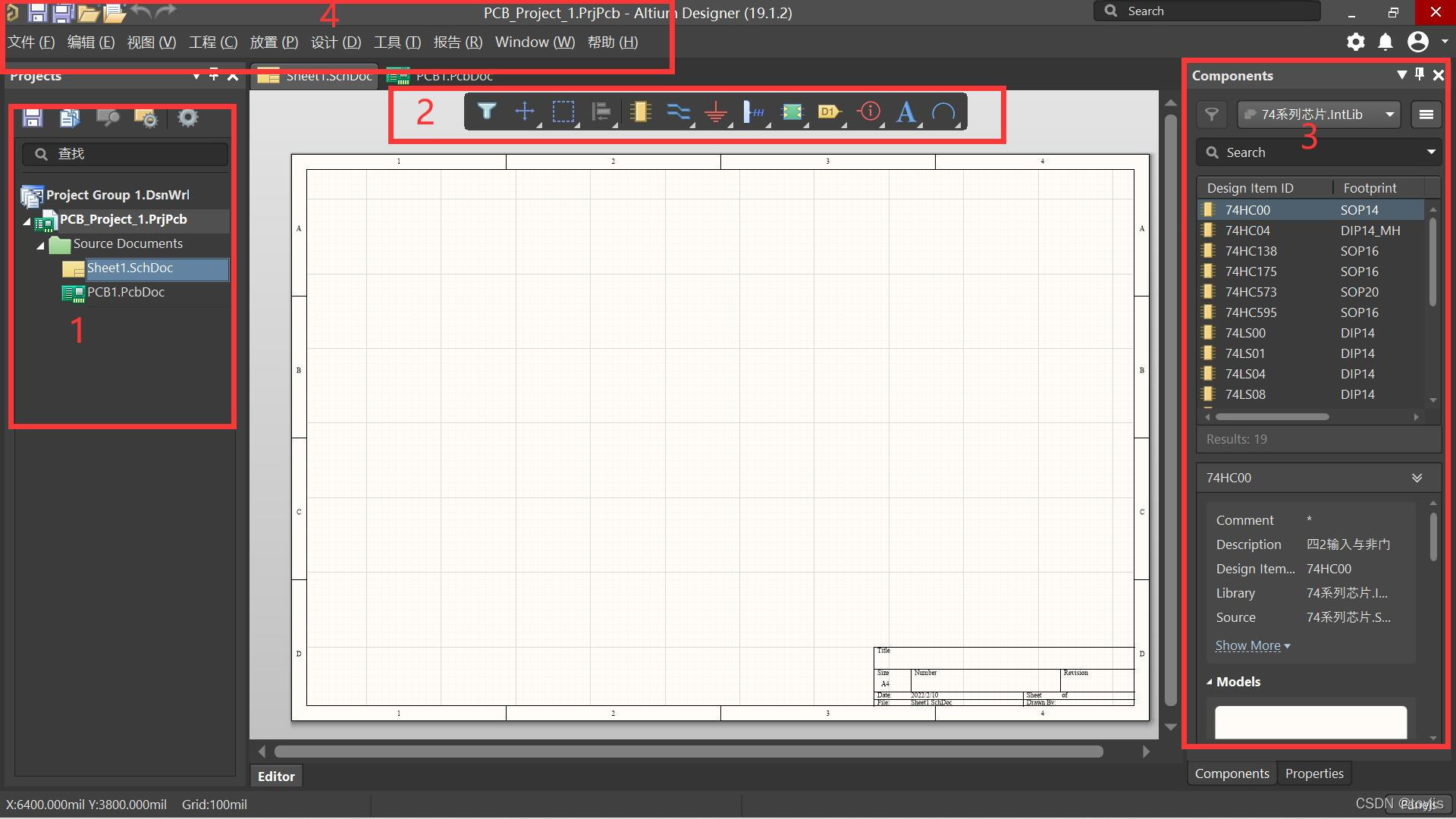Click the horizontal scrollbar below the schematic
The width and height of the screenshot is (1456, 819).
pos(688,752)
